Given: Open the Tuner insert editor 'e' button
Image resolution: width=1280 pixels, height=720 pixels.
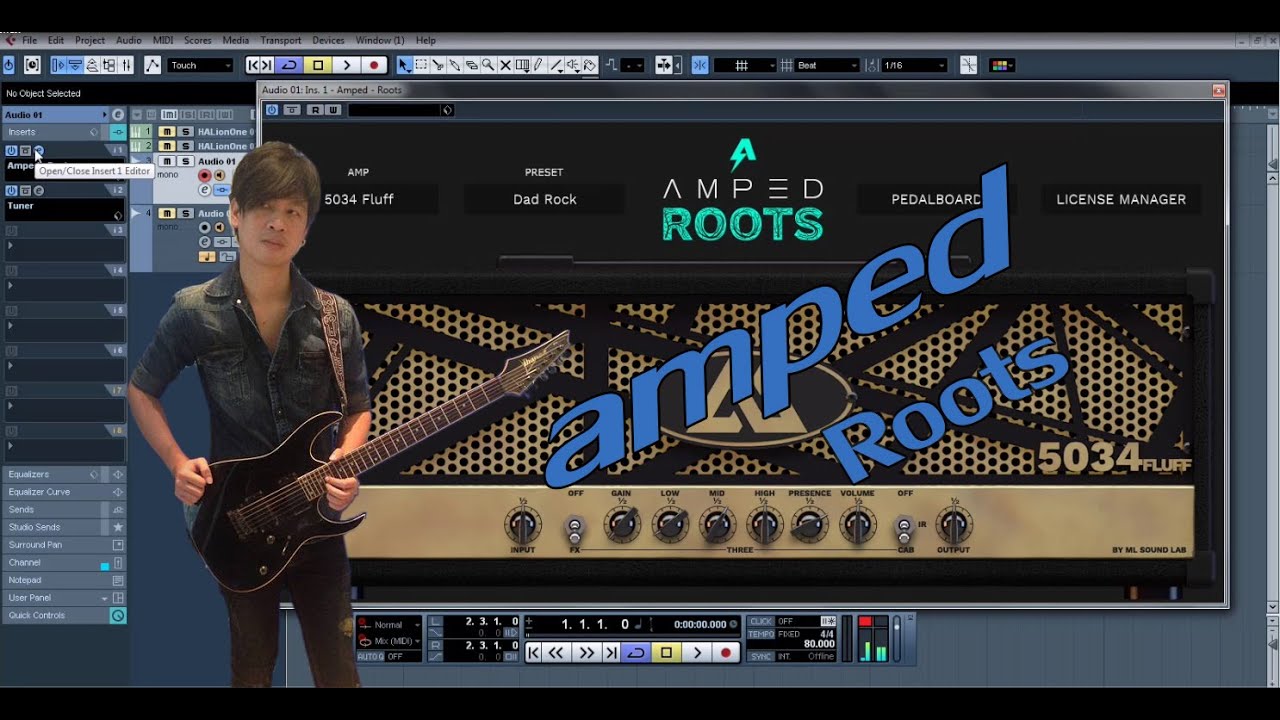Looking at the screenshot, I should click(x=39, y=190).
